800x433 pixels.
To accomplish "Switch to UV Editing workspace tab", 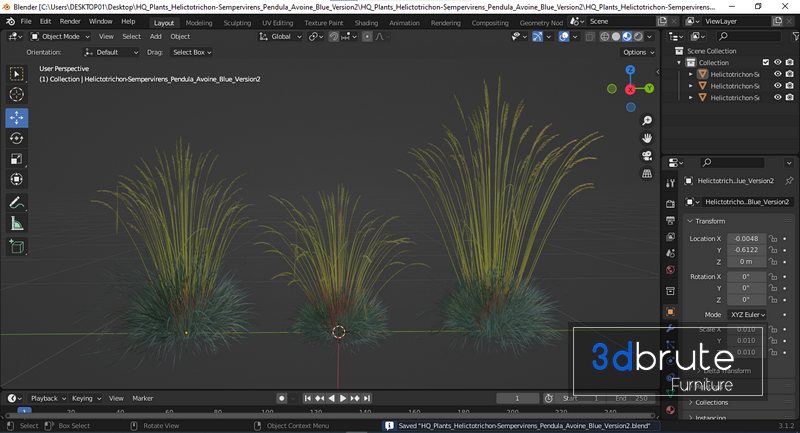I will [x=278, y=23].
